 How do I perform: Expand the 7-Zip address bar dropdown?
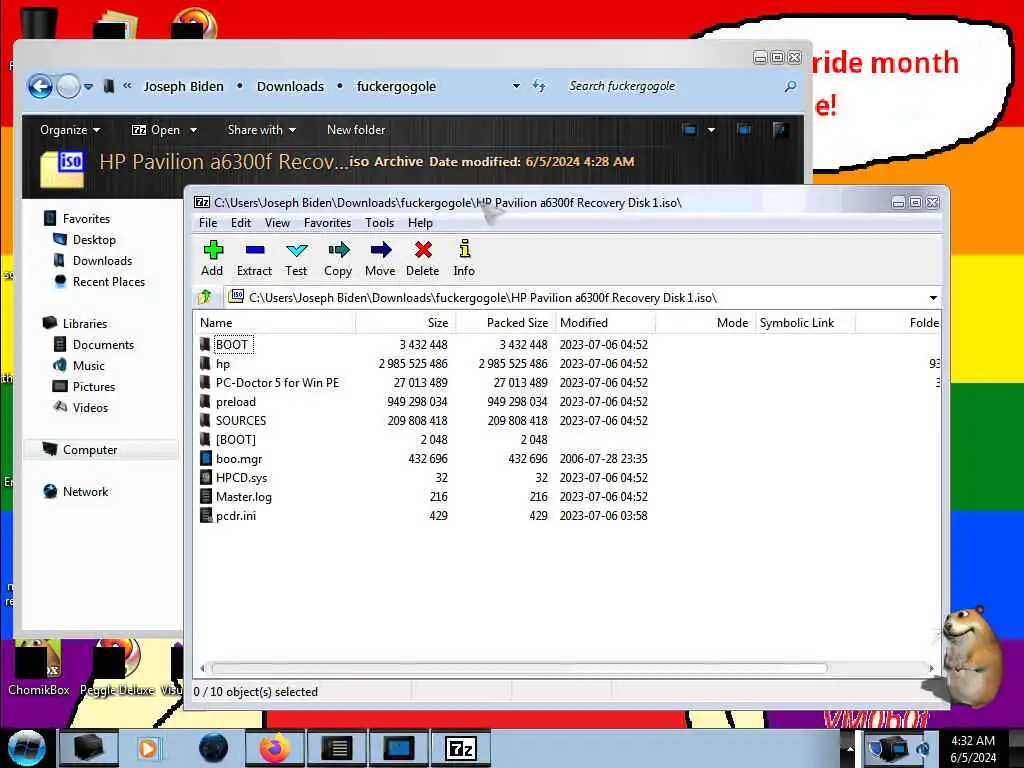click(933, 298)
